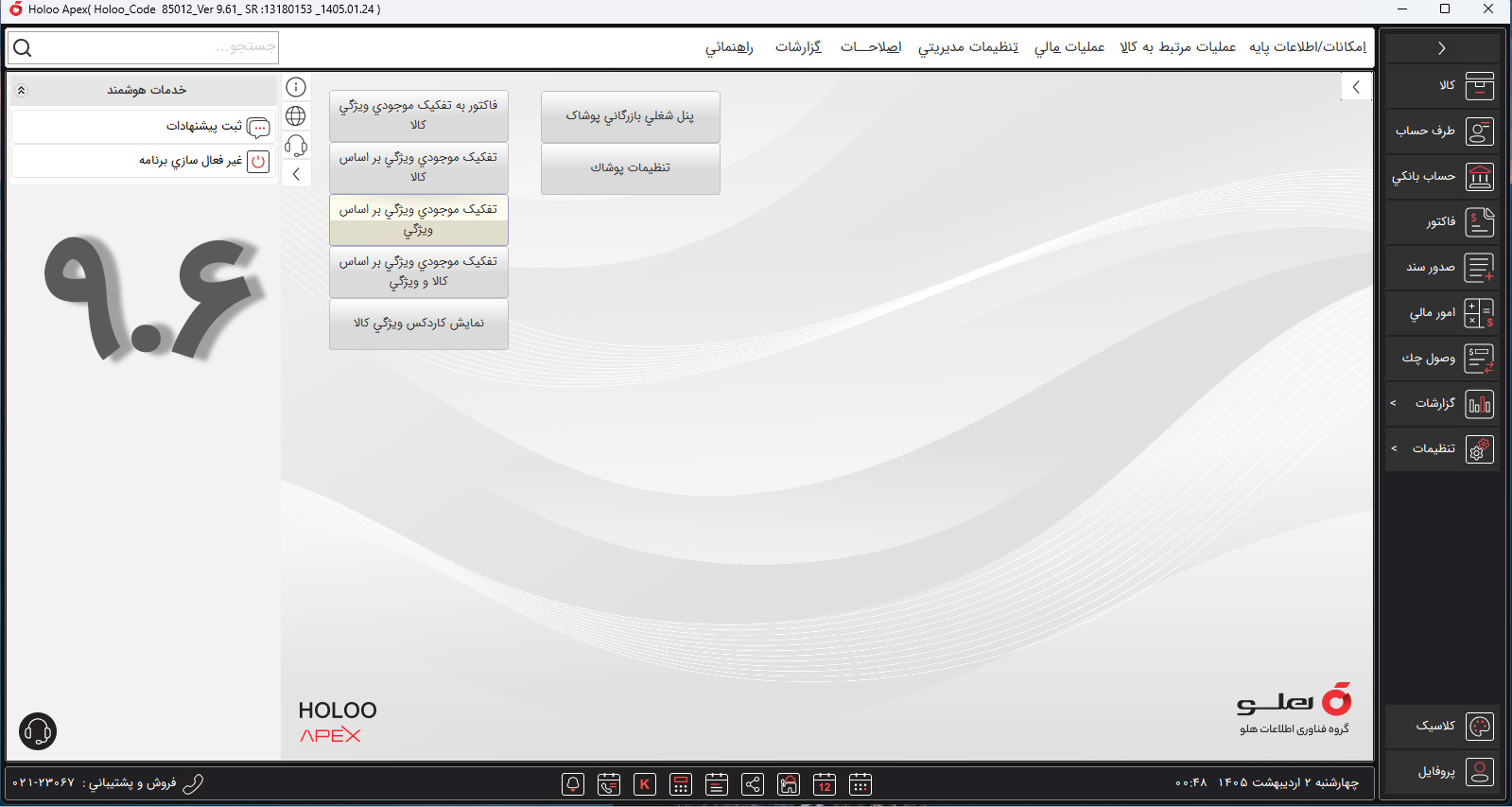Open the طرف حساب sidebar icon

point(1479,132)
